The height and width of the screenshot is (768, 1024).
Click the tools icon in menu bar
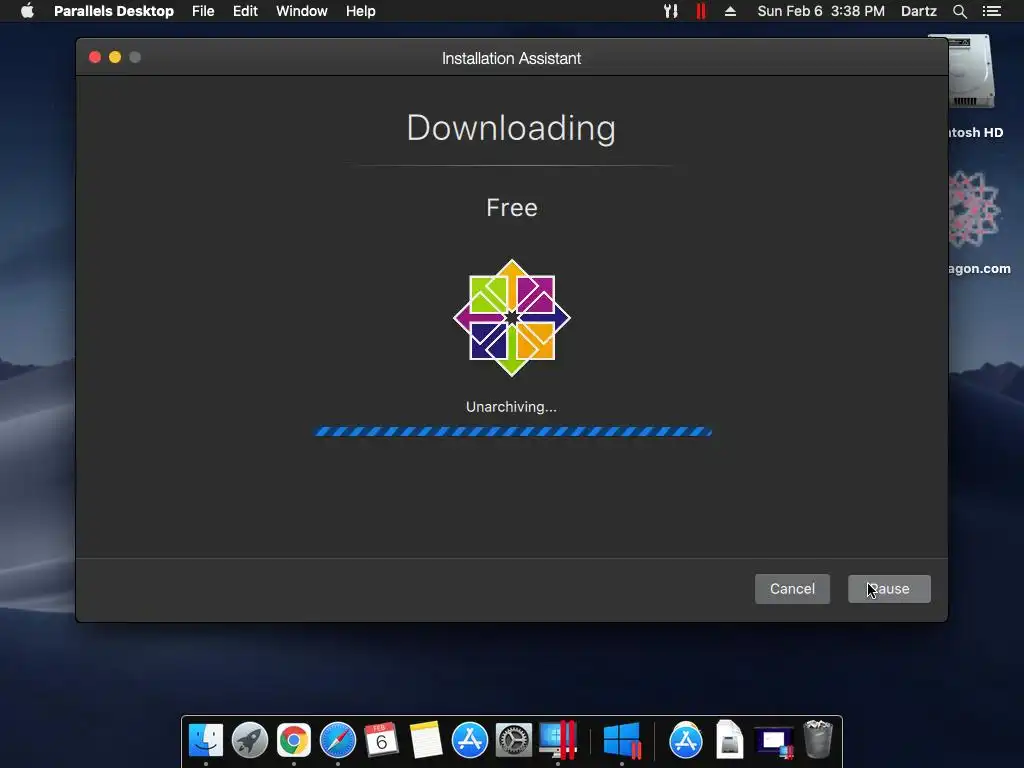(x=671, y=11)
